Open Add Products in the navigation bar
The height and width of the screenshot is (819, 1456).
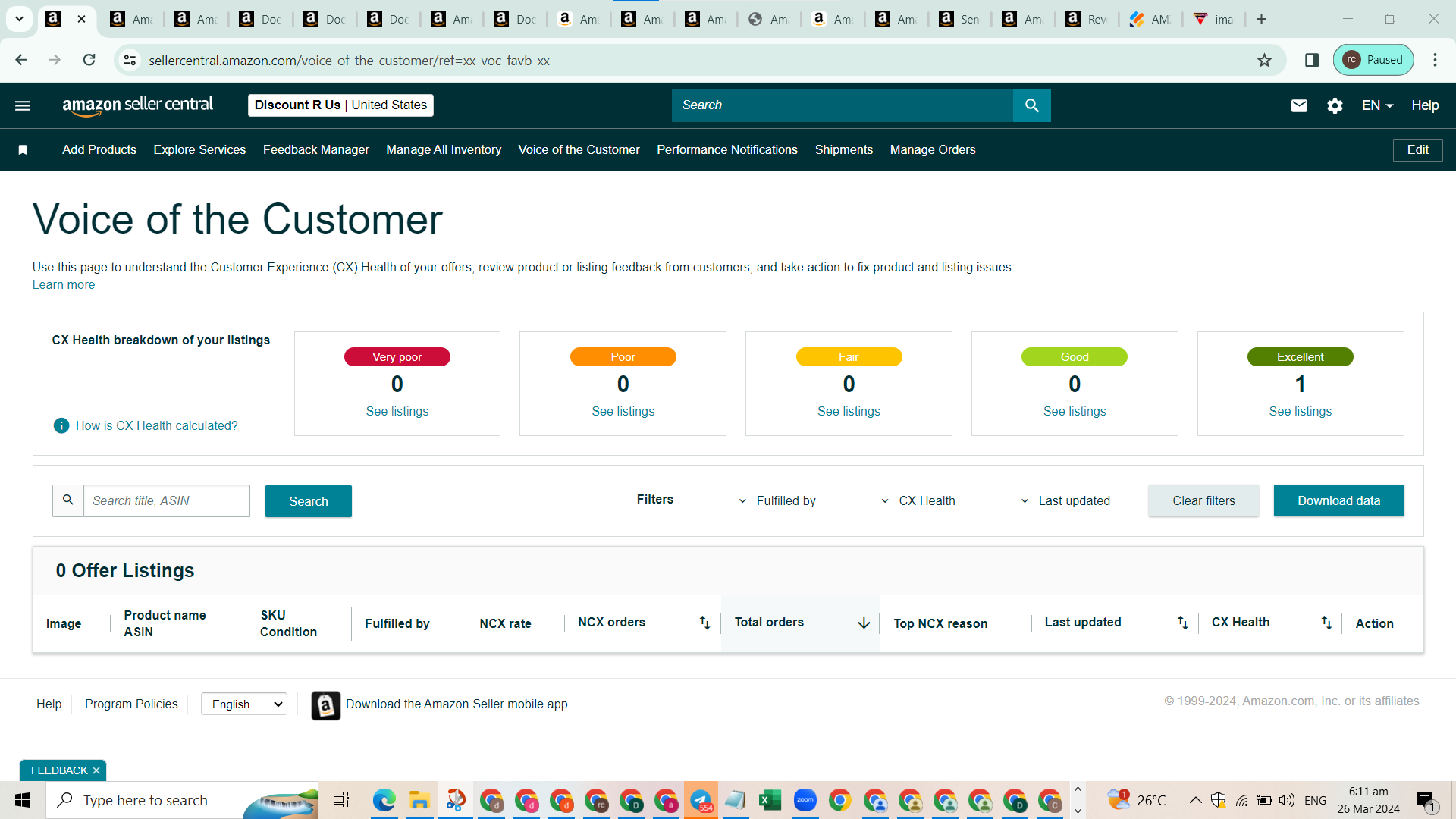tap(99, 150)
